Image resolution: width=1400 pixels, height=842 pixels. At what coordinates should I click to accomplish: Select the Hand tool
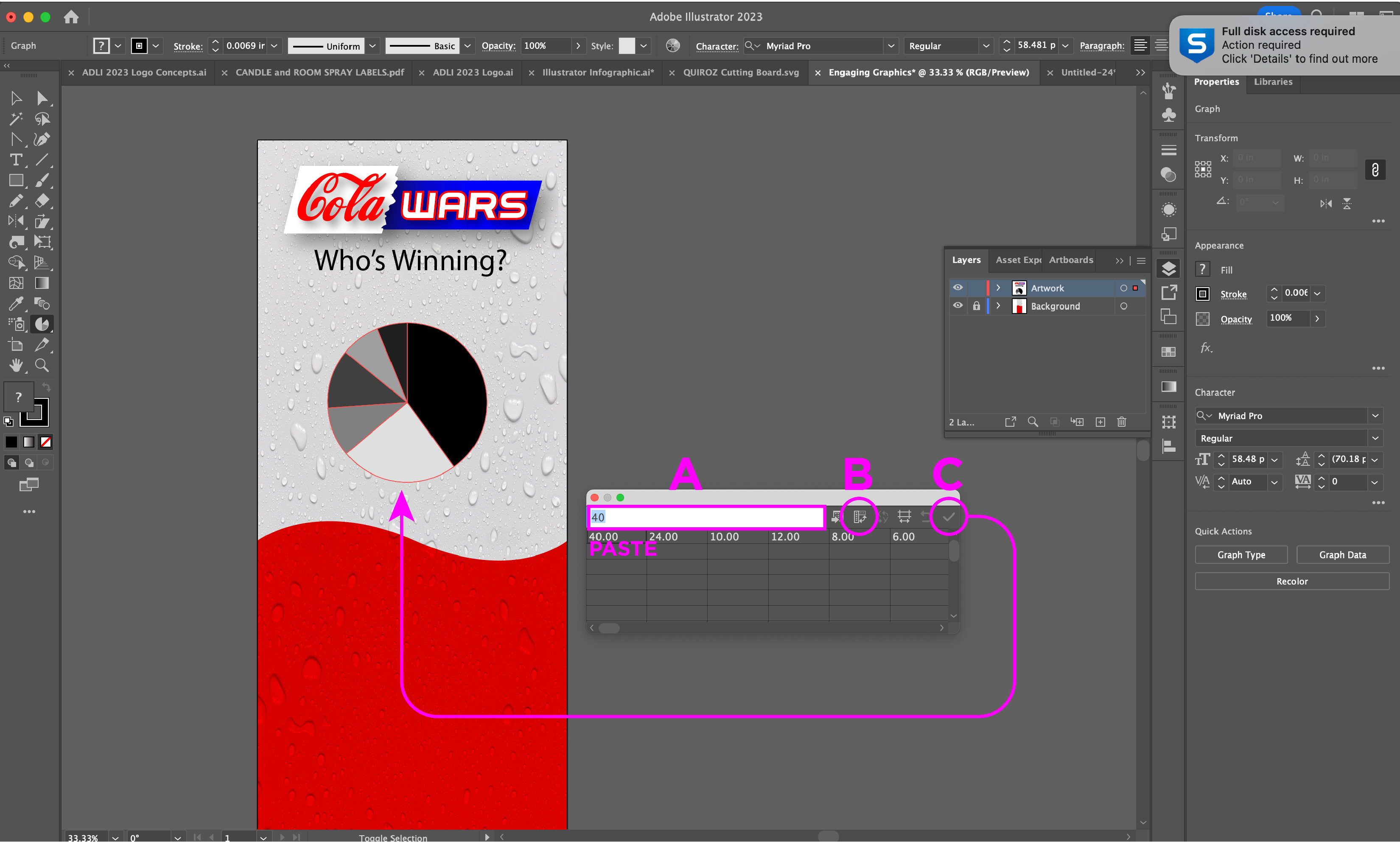click(x=16, y=365)
